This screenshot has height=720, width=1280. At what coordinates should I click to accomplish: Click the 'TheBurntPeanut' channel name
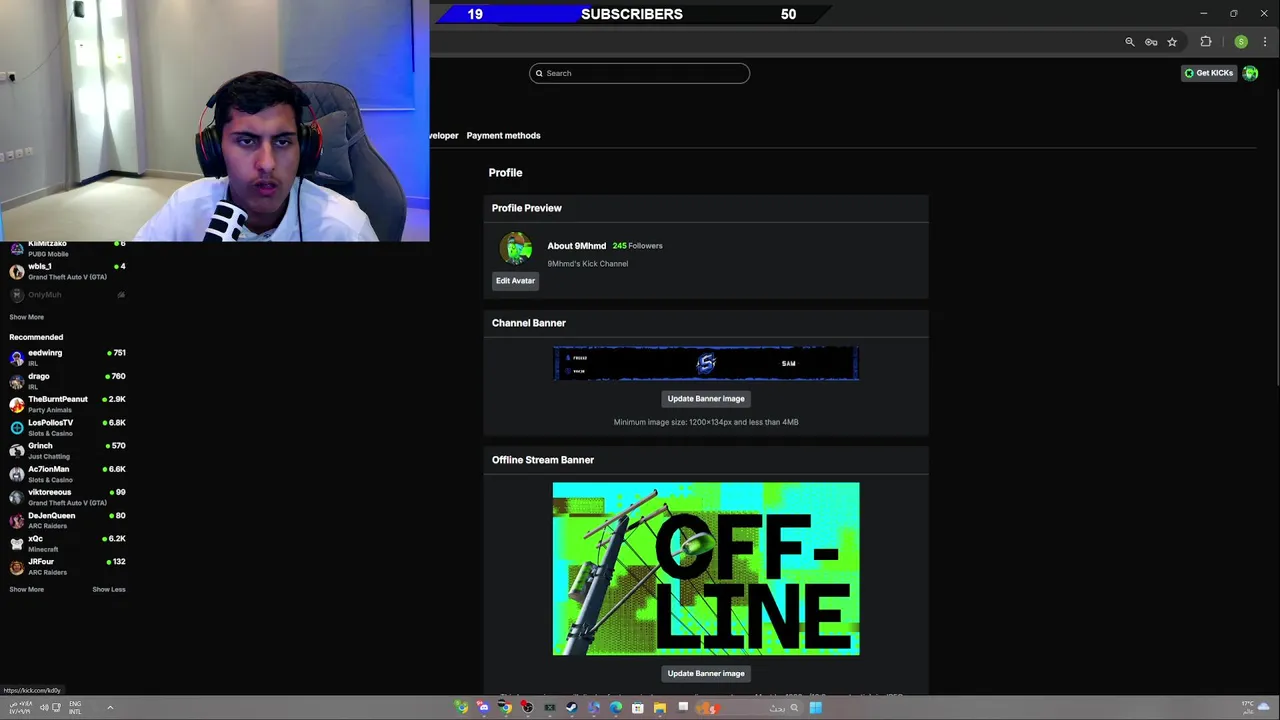click(58, 399)
